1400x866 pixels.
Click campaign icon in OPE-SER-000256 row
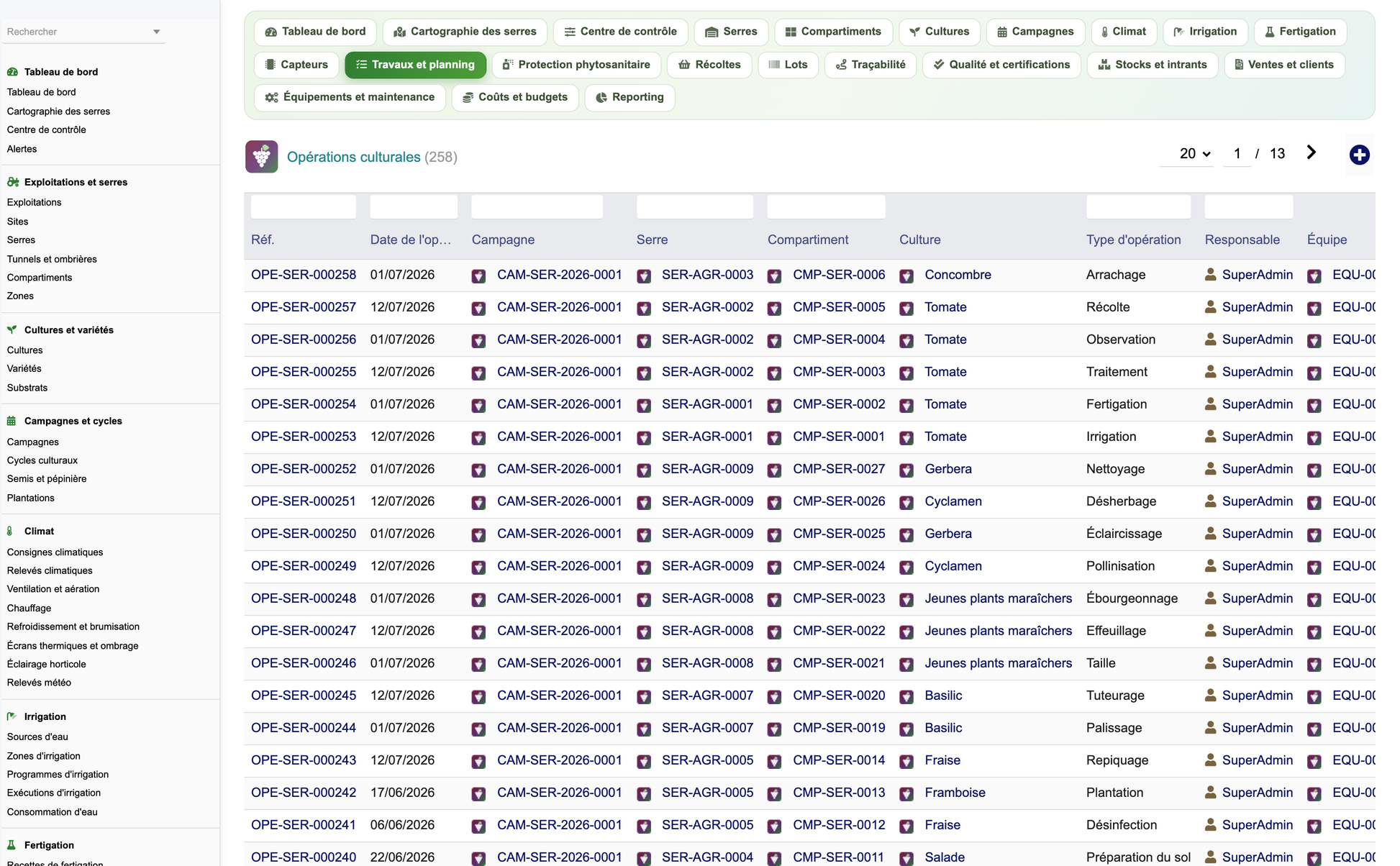tap(478, 340)
